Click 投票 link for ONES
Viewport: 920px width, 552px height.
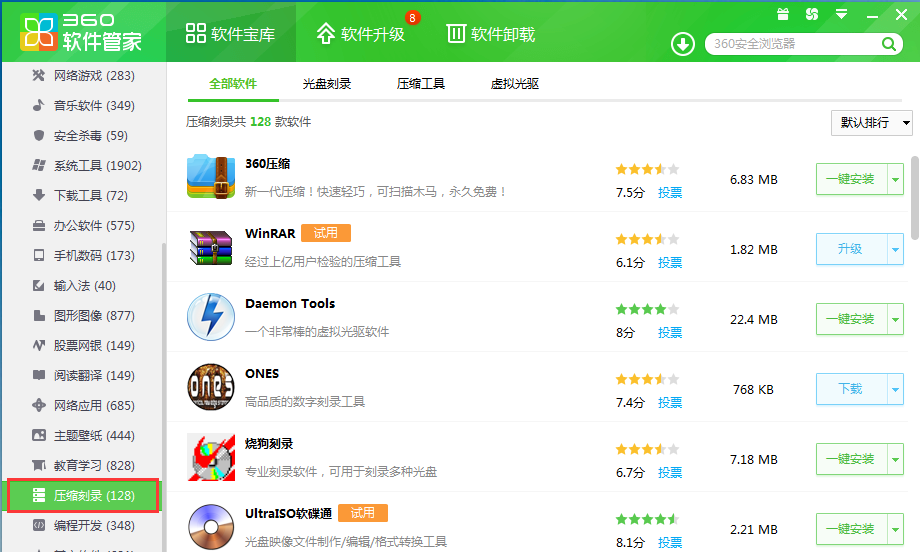click(669, 402)
